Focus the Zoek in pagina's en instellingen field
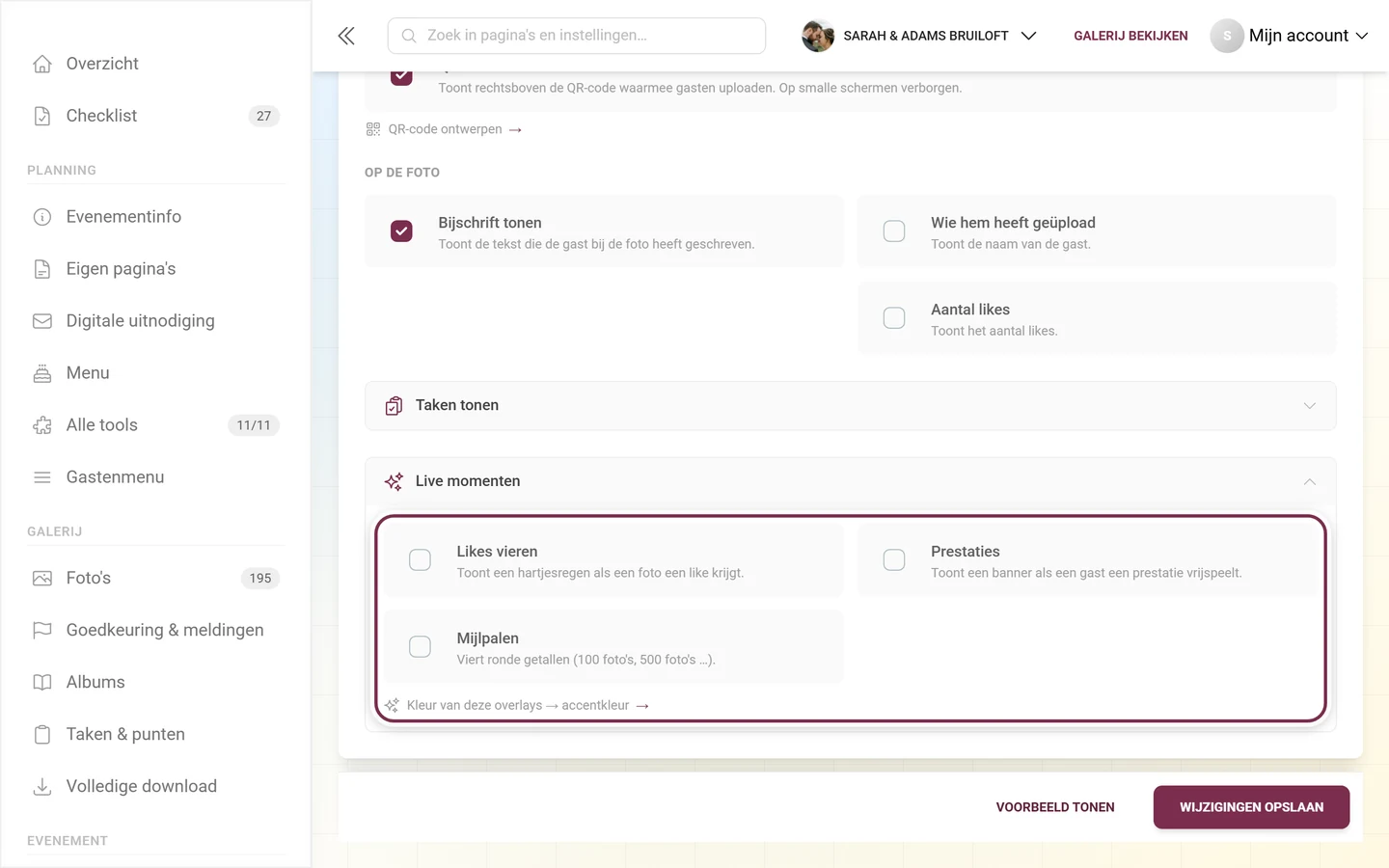This screenshot has height=868, width=1389. [x=577, y=36]
